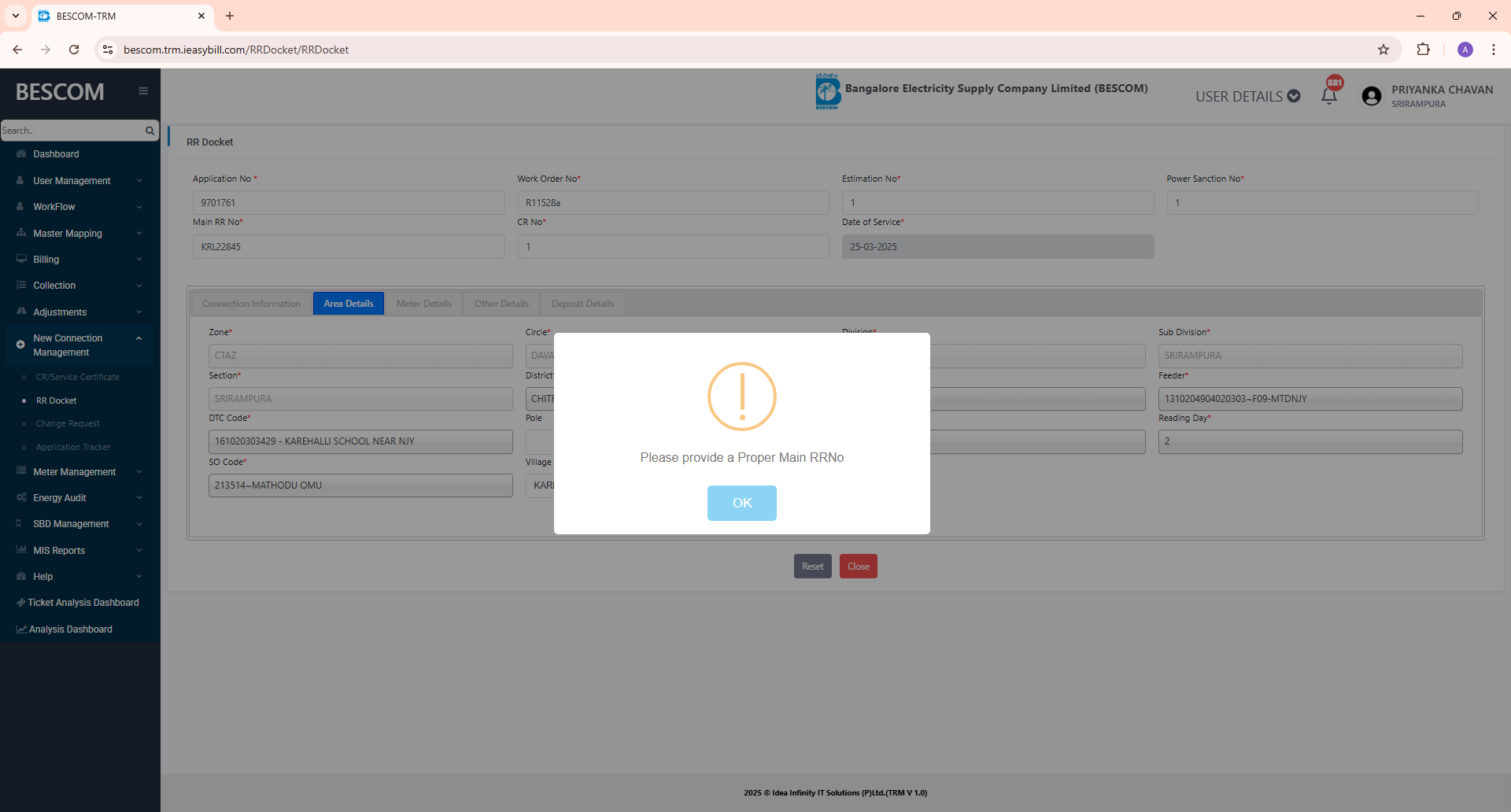Click the Billing sidebar icon
The image size is (1511, 812).
pyautogui.click(x=21, y=260)
